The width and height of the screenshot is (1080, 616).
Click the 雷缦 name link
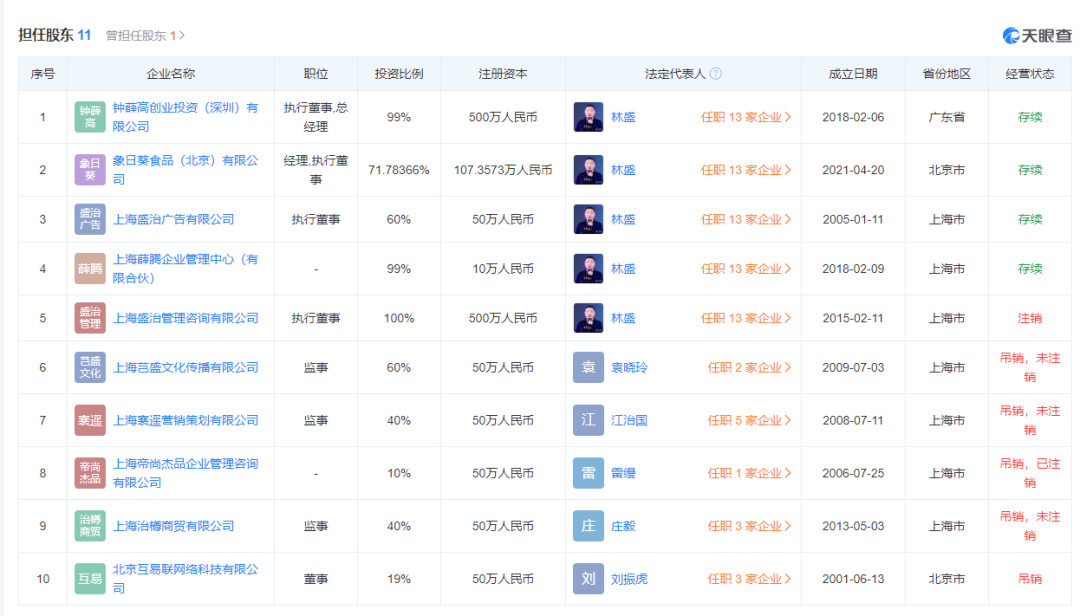click(x=623, y=473)
